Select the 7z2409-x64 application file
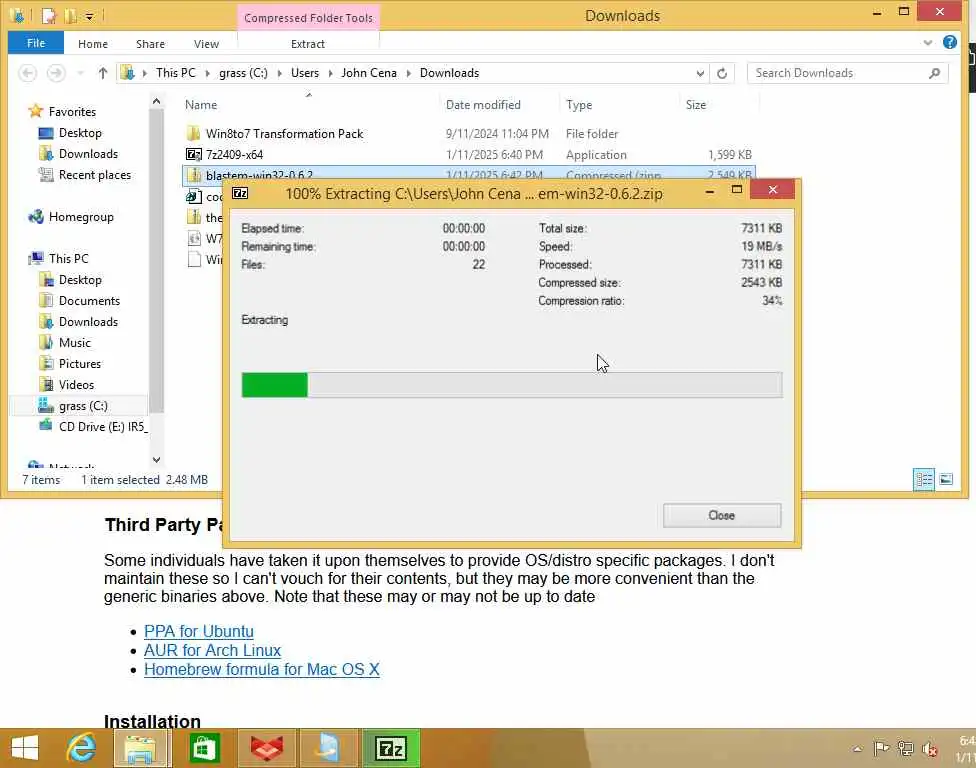This screenshot has height=768, width=976. pyautogui.click(x=234, y=154)
